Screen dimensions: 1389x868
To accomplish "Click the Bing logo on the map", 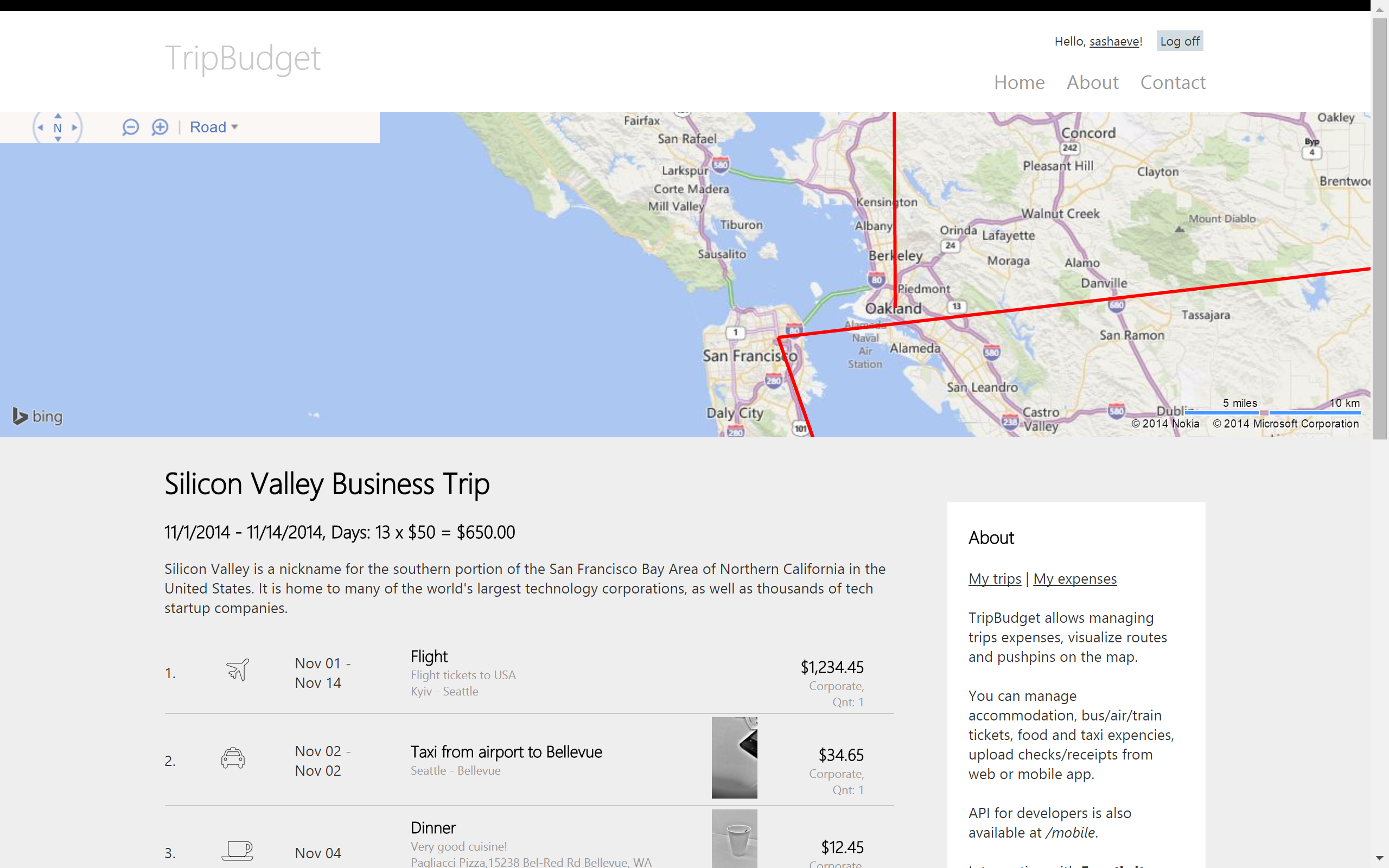I will 38,416.
